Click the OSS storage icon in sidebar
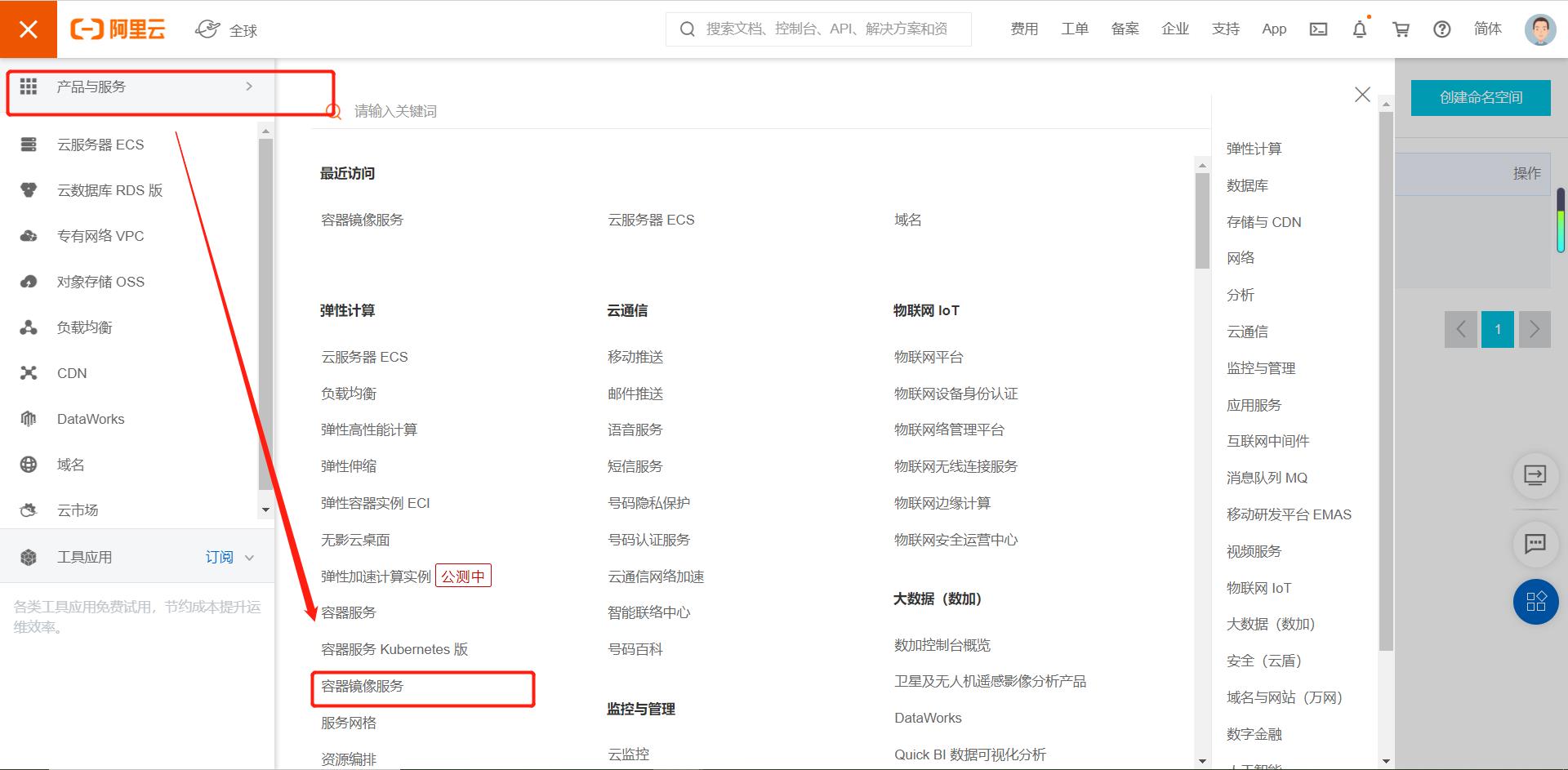The height and width of the screenshot is (770, 1568). point(29,282)
